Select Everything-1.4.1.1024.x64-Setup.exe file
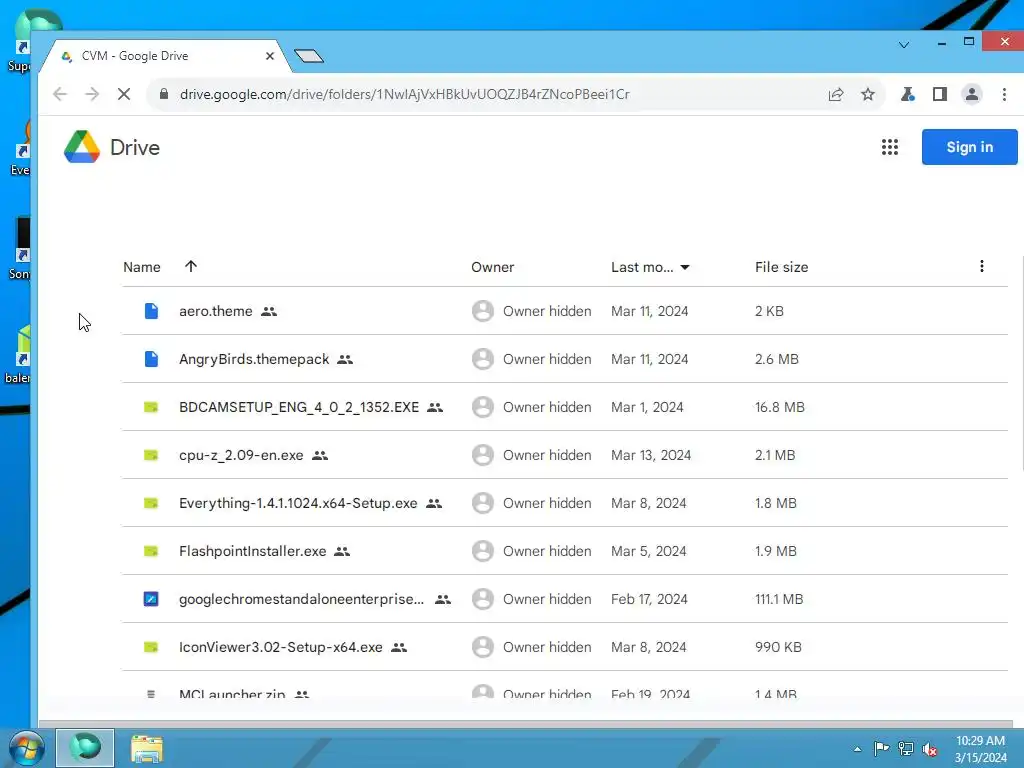Image resolution: width=1024 pixels, height=768 pixels. [x=564, y=503]
